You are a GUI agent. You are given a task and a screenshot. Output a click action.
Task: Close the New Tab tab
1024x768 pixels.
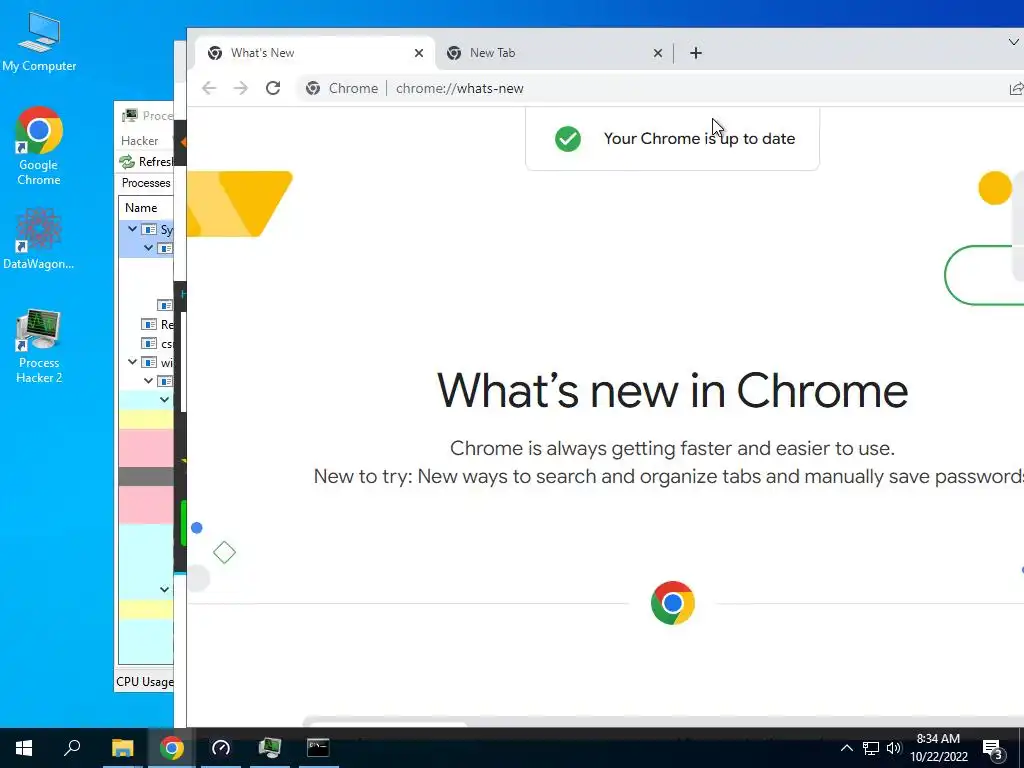coord(658,53)
